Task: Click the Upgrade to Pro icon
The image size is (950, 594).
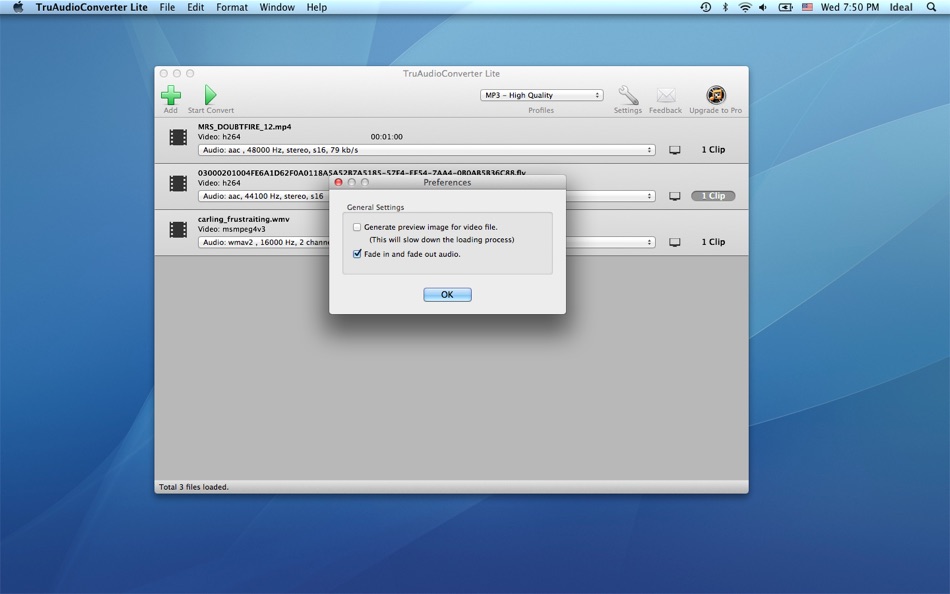Action: (x=716, y=95)
